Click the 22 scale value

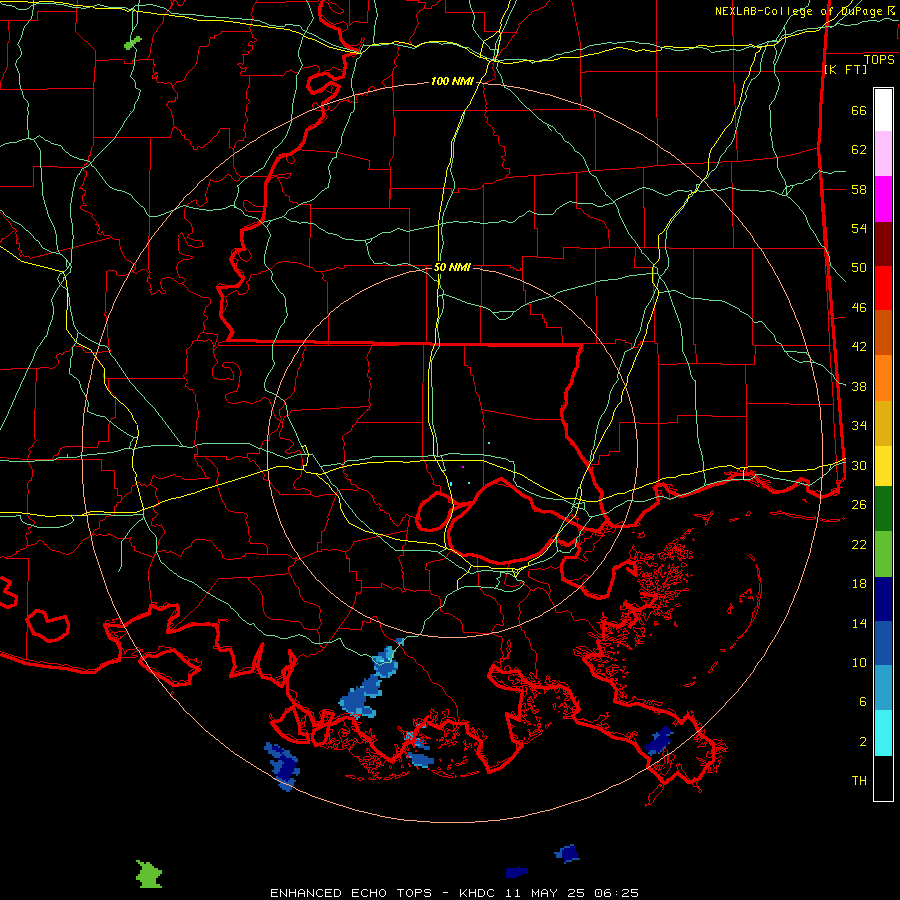pyautogui.click(x=859, y=544)
